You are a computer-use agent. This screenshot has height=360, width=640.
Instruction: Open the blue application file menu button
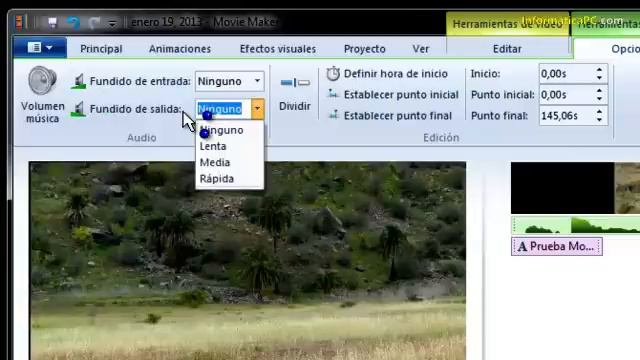click(40, 48)
